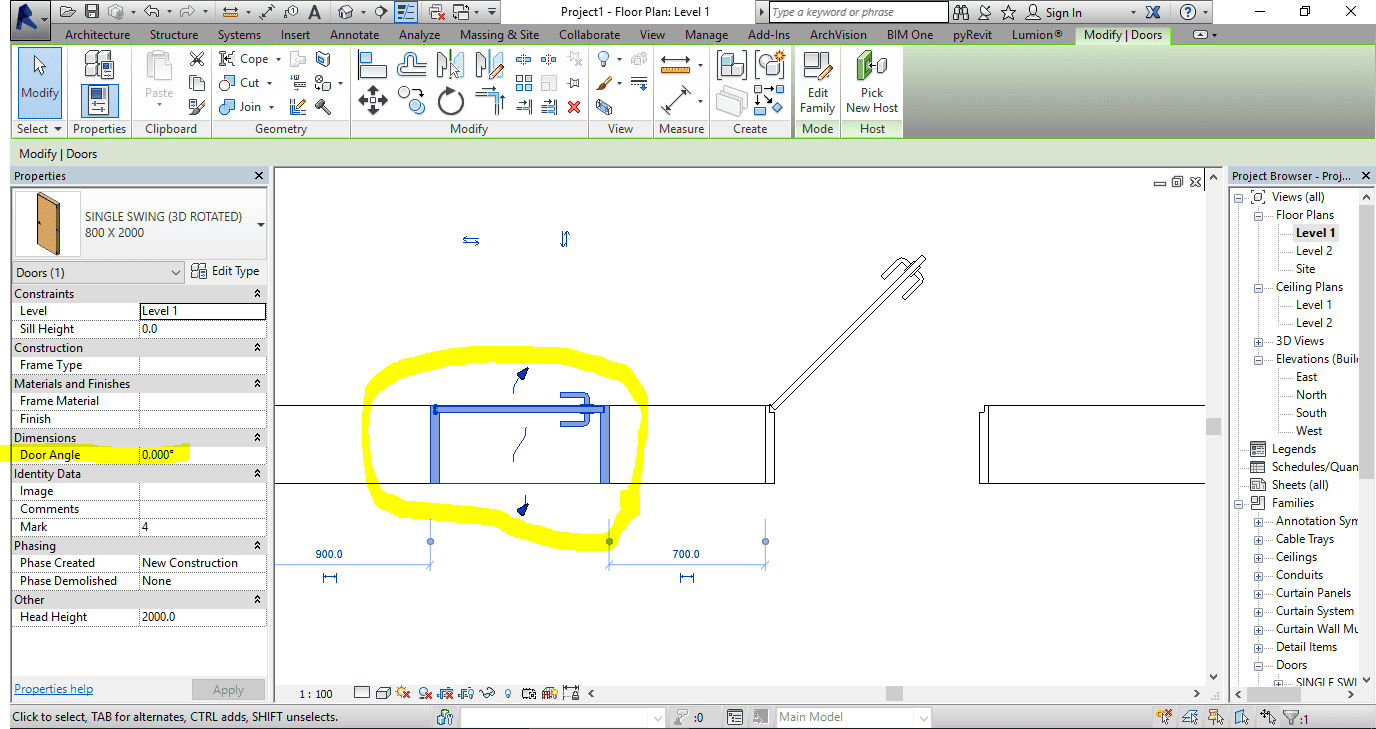Viewport: 1376px width, 729px height.
Task: Open the Edit Family tool
Action: tap(817, 82)
